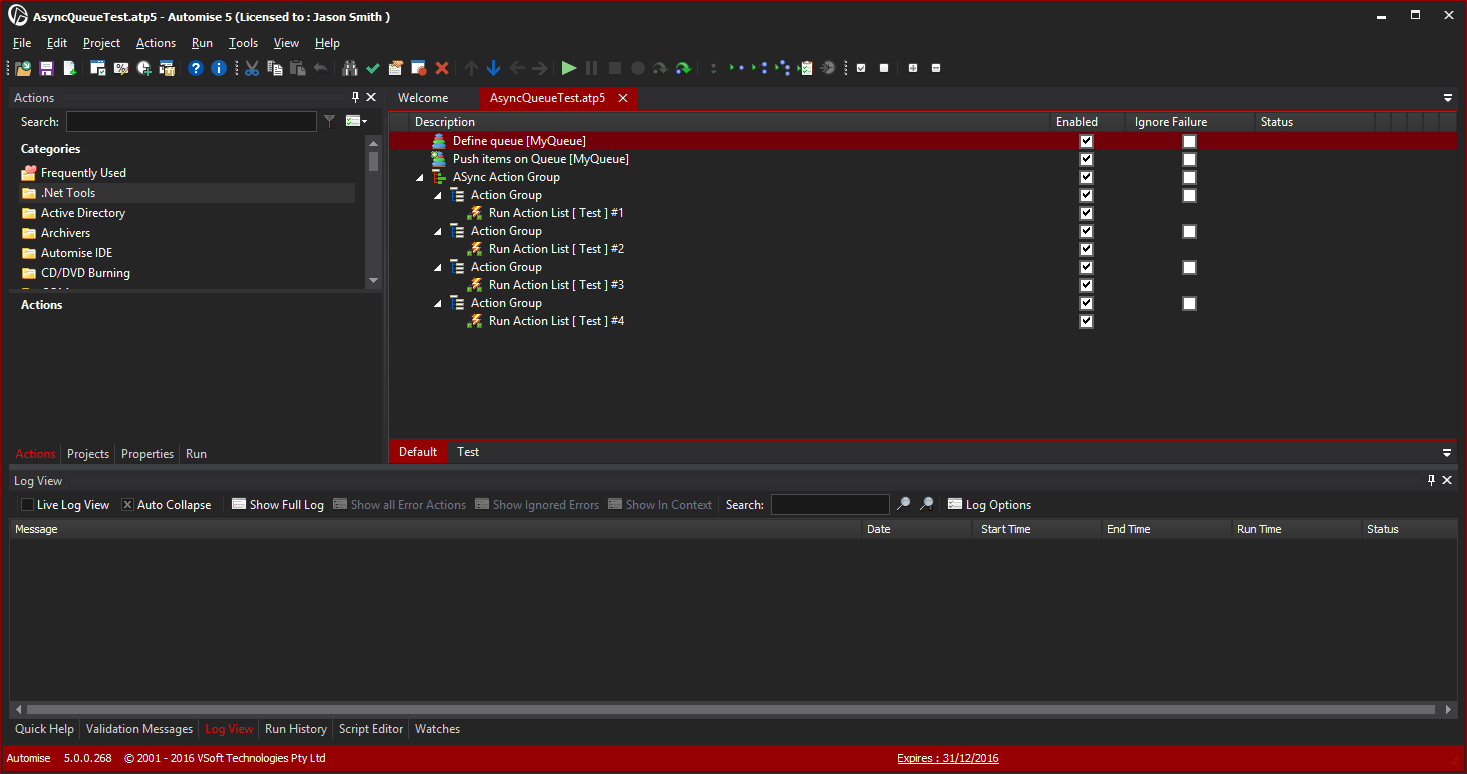The width and height of the screenshot is (1467, 774).
Task: Find an action with the binoculars icon
Action: pos(350,68)
